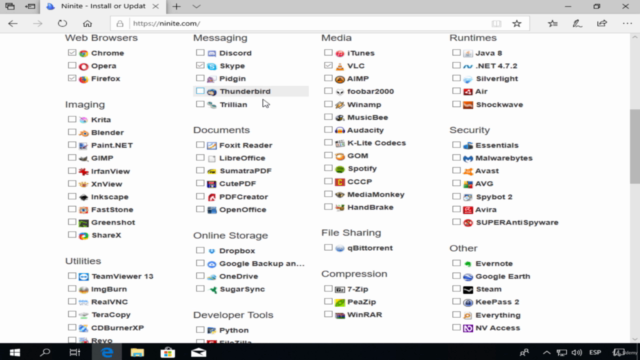Check the WinRAR checkbox
The height and width of the screenshot is (360, 640).
(328, 314)
